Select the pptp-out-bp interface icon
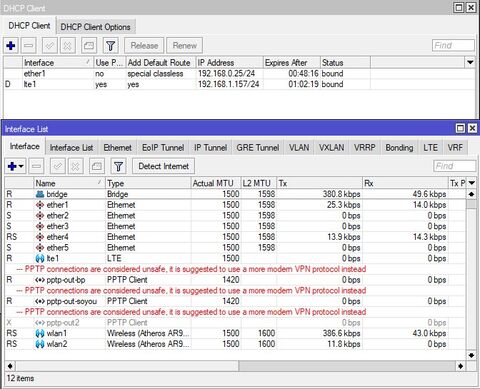 [40, 280]
